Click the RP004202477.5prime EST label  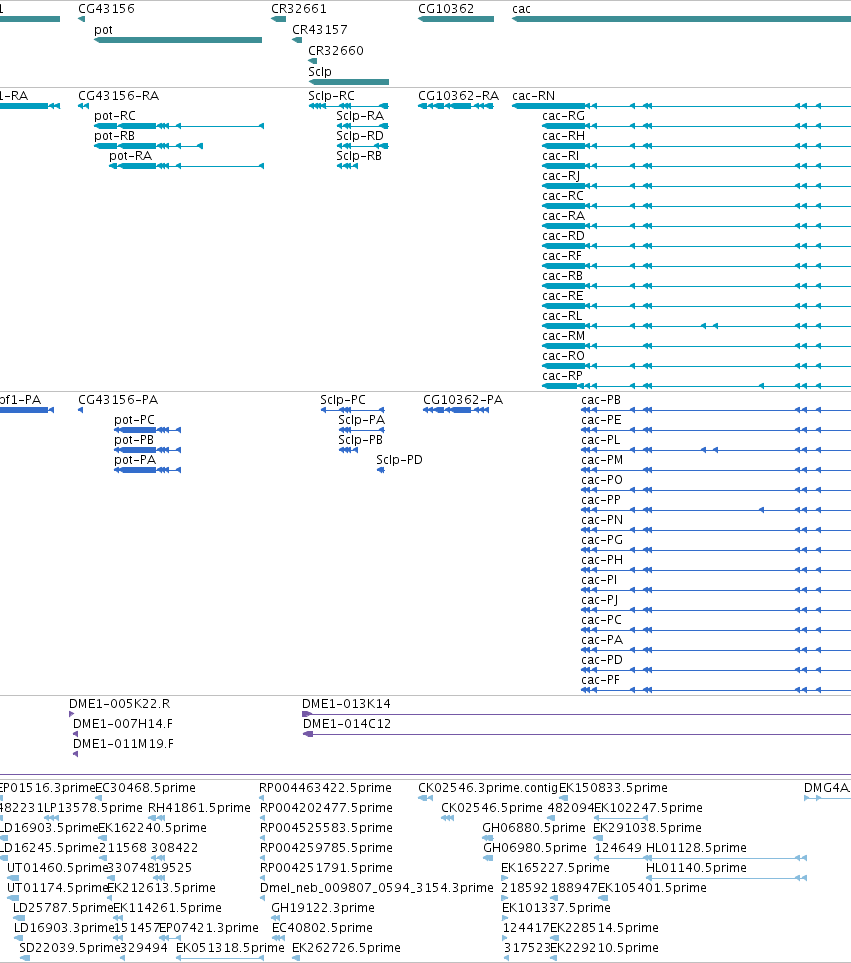tap(326, 808)
